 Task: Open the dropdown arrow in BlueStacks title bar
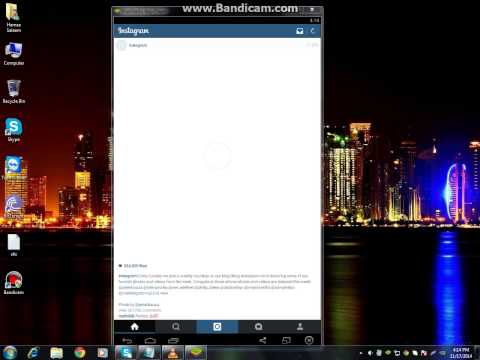312,10
